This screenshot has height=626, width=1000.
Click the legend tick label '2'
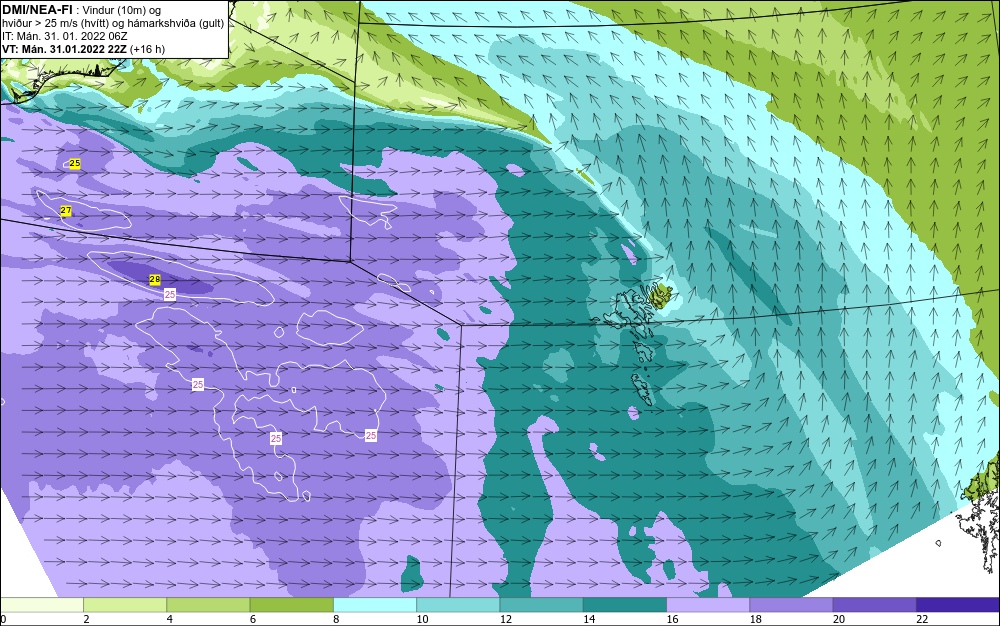[86, 619]
